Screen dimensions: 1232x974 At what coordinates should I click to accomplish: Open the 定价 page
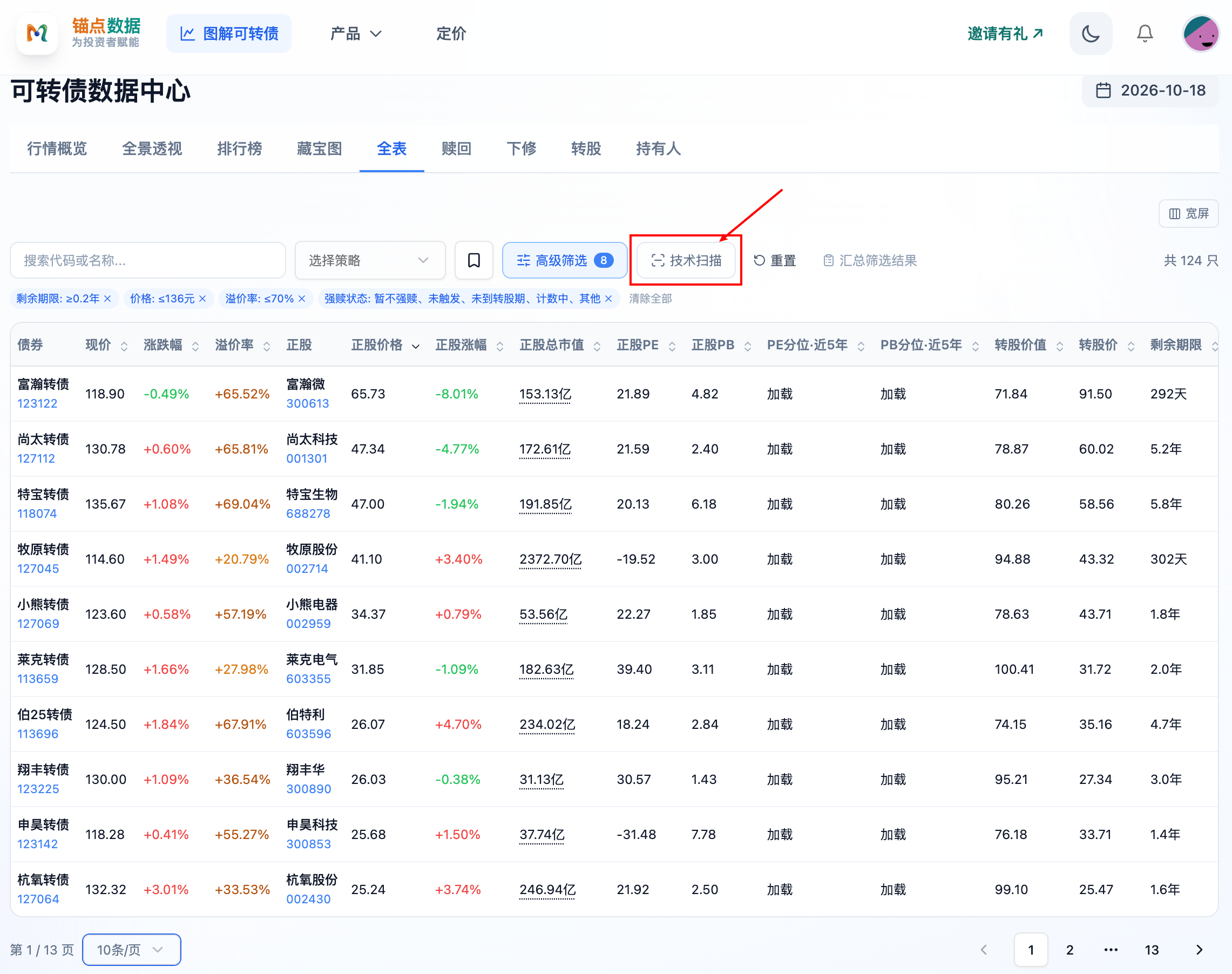(451, 33)
